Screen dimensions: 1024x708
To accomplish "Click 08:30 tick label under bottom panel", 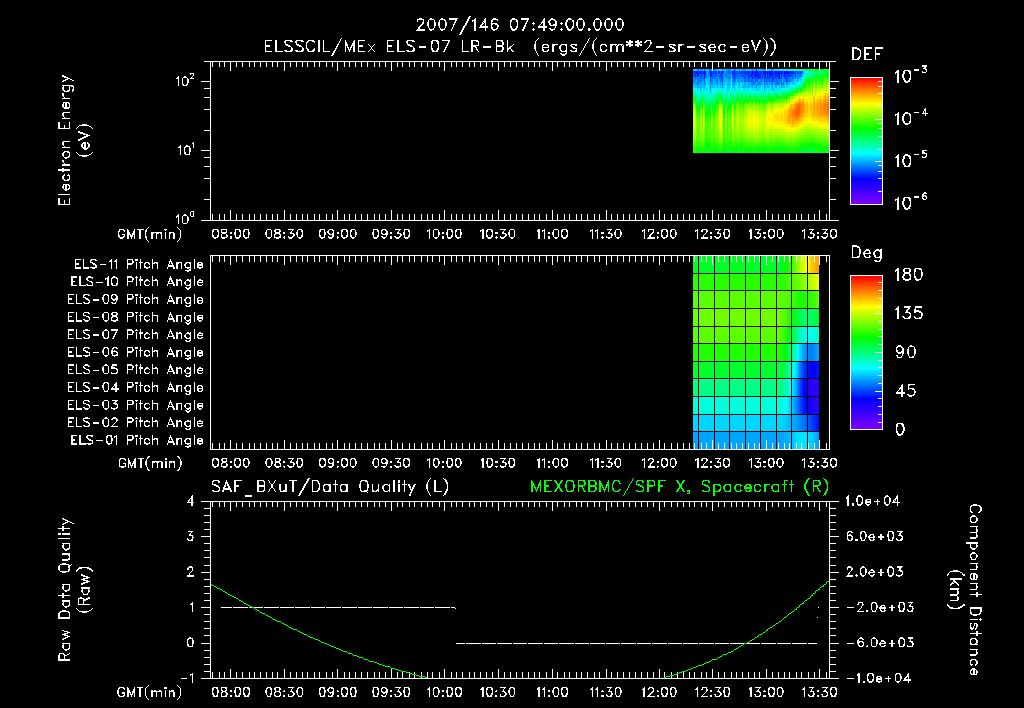I will coord(283,692).
